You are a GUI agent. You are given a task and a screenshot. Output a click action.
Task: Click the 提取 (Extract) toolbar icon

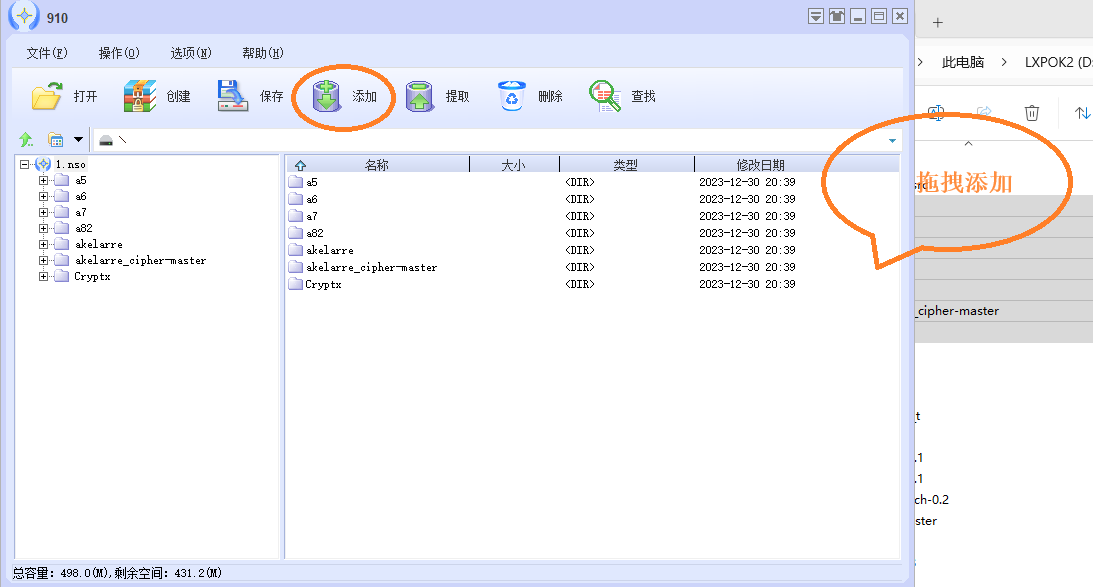[x=420, y=97]
